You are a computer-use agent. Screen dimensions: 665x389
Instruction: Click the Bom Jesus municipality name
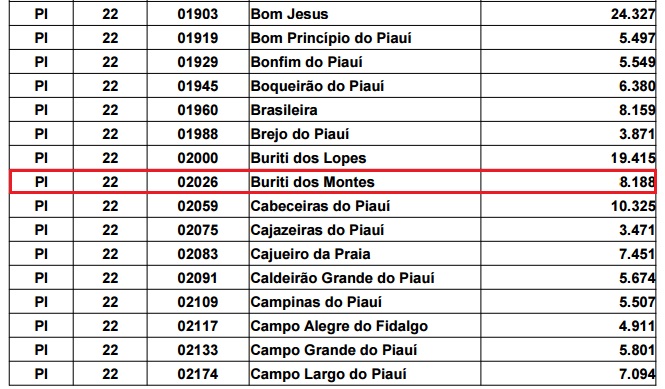[289, 14]
